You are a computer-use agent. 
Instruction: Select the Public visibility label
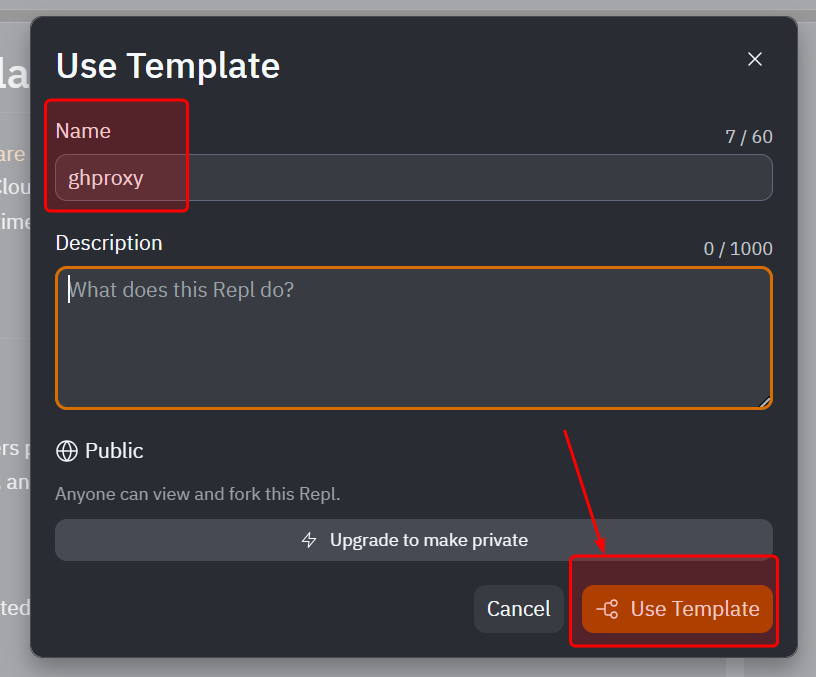point(114,451)
